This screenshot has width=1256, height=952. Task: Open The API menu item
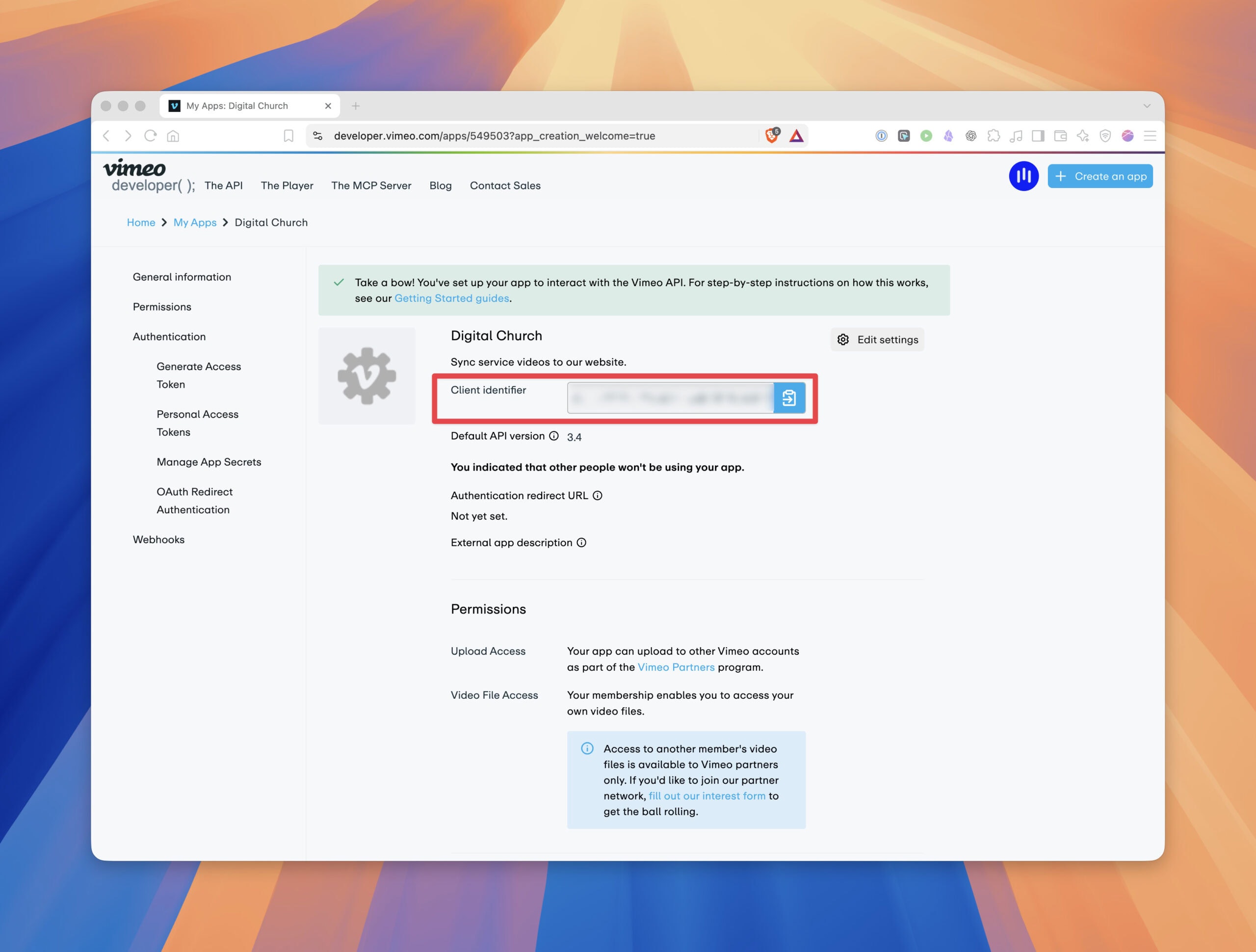tap(224, 186)
